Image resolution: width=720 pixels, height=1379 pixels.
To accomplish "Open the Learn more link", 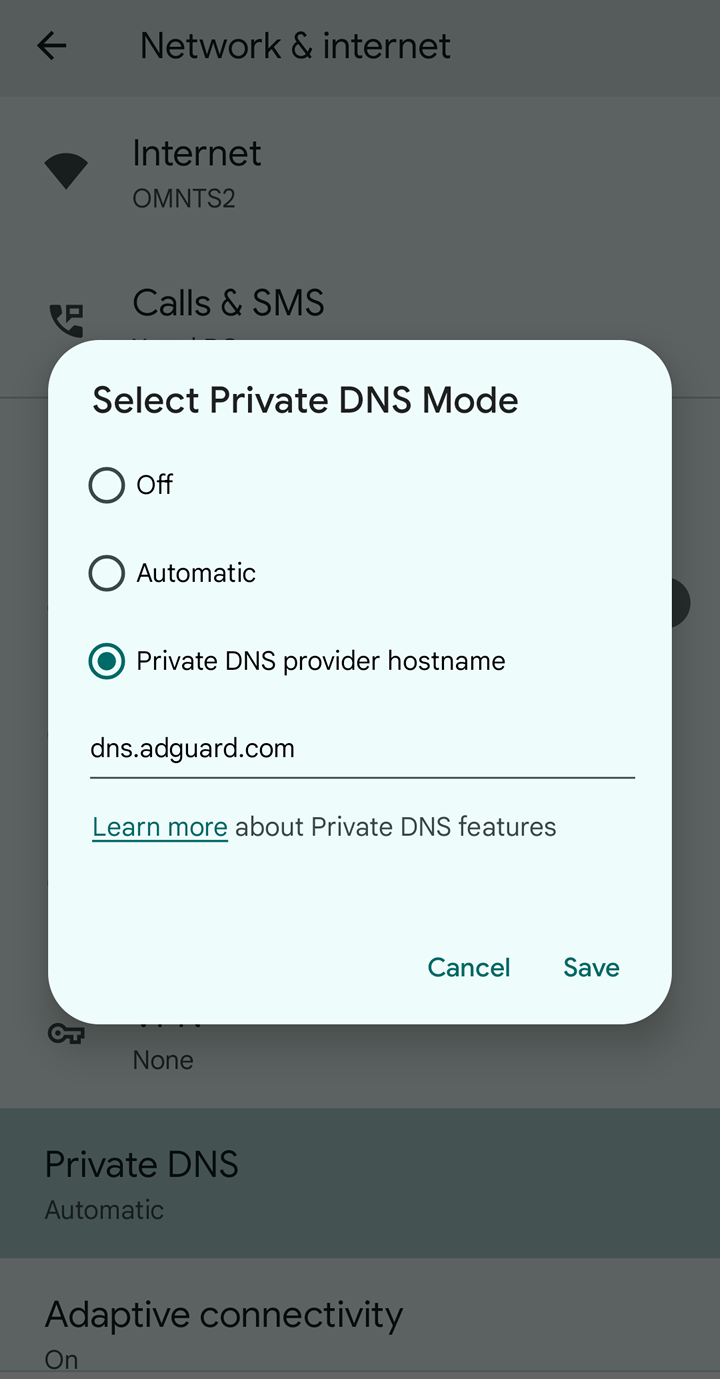I will 160,827.
